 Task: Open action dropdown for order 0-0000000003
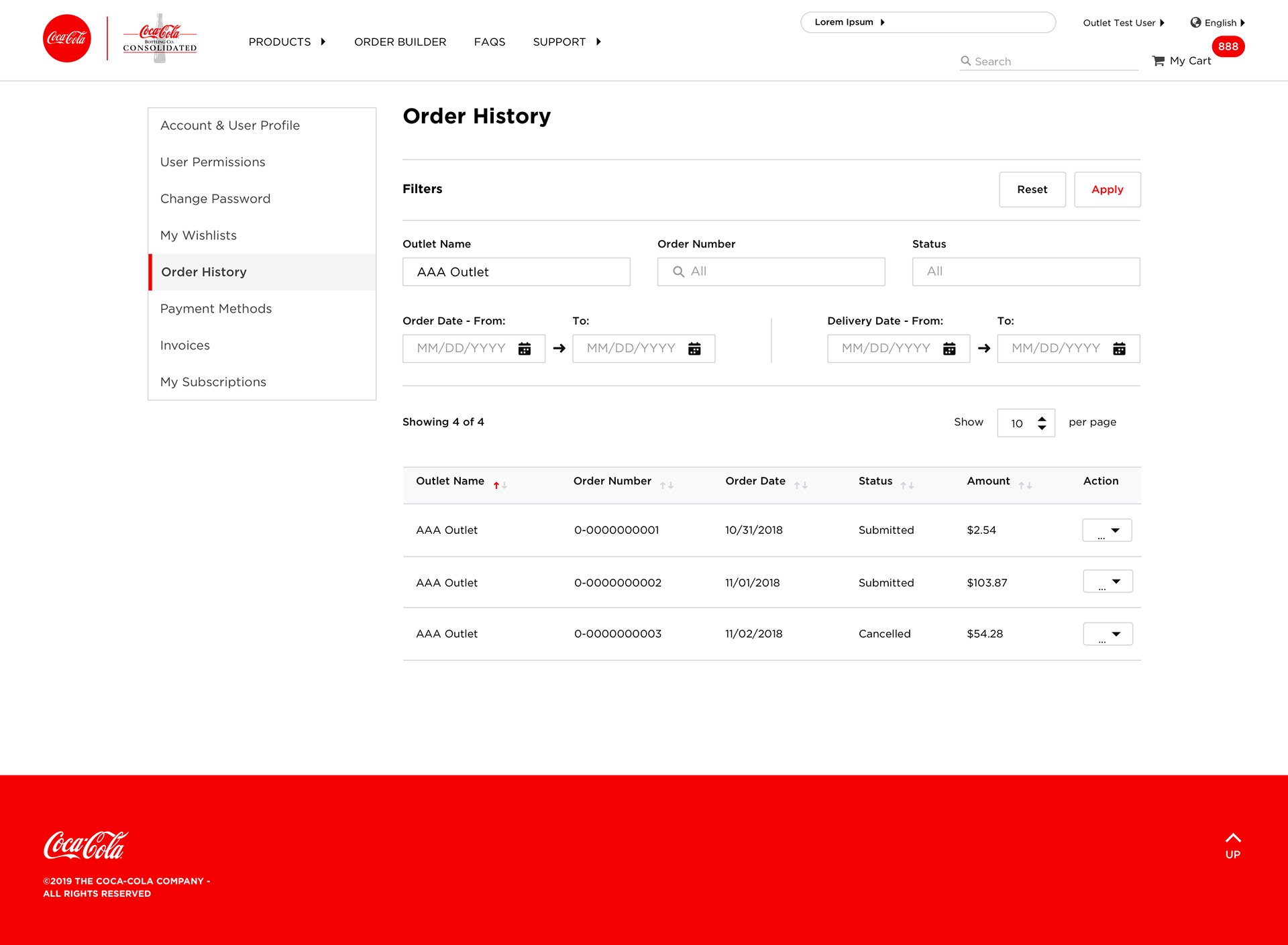point(1108,634)
